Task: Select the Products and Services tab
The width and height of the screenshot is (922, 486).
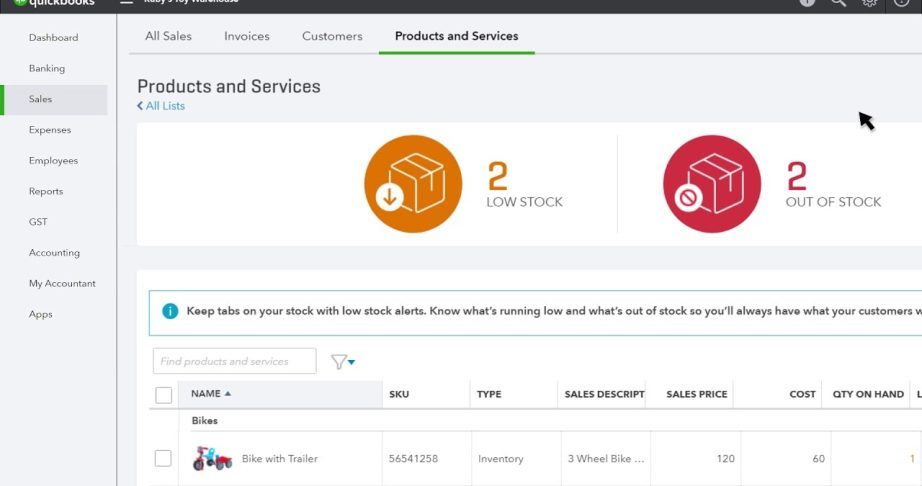Action: pyautogui.click(x=456, y=36)
